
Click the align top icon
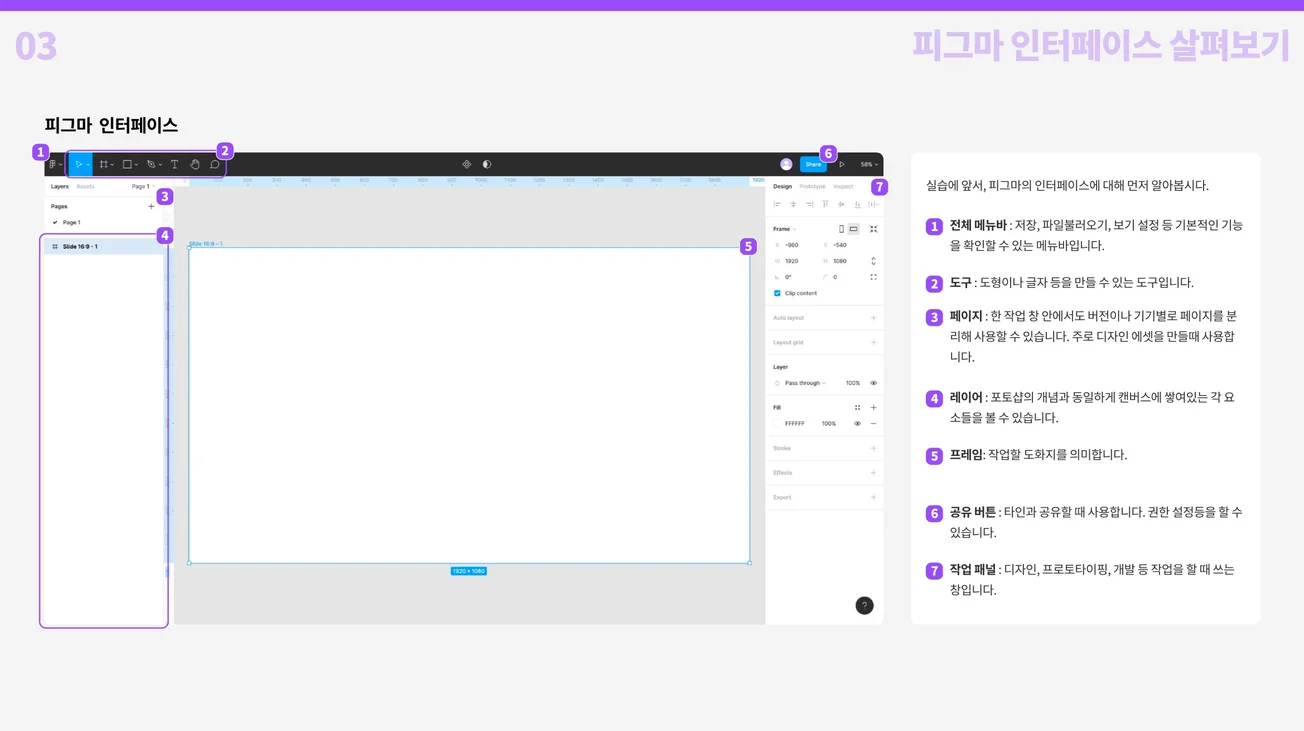825,204
